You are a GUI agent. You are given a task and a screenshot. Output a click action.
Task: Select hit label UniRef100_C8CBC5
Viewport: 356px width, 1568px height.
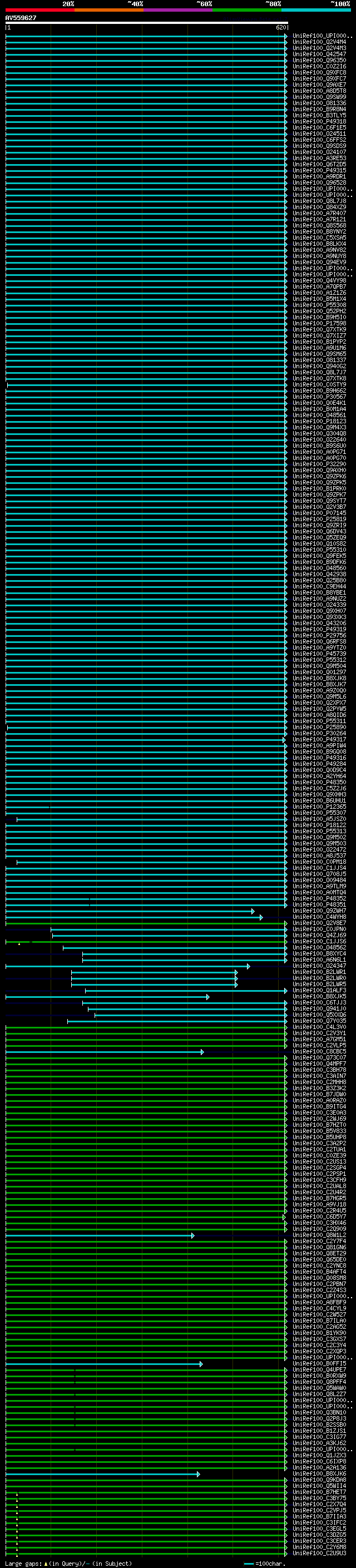319,1051
